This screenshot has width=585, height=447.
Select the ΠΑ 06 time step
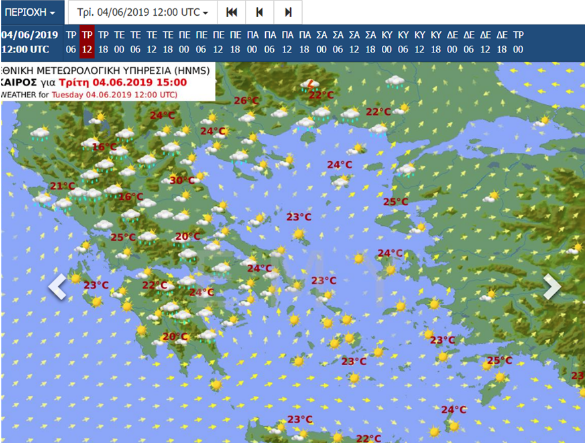click(270, 42)
